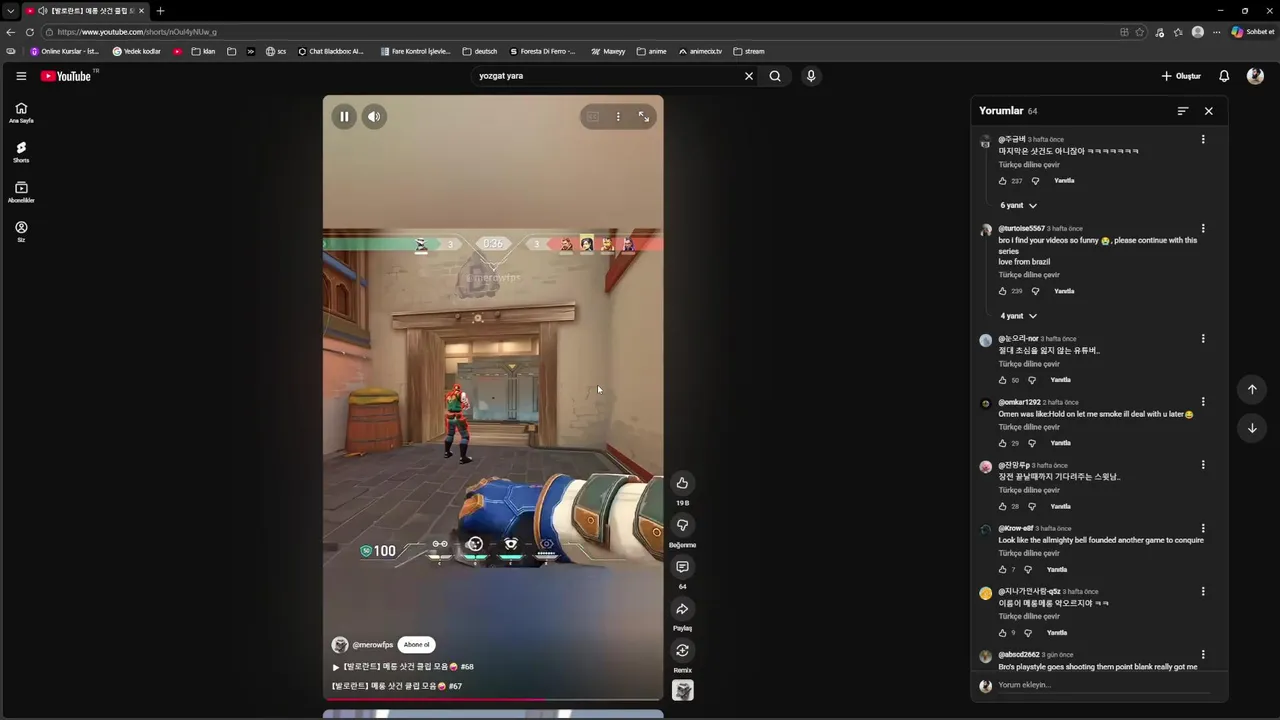Translate the @Krow-e8f comment to Turkish
Image resolution: width=1280 pixels, height=720 pixels.
click(1029, 553)
